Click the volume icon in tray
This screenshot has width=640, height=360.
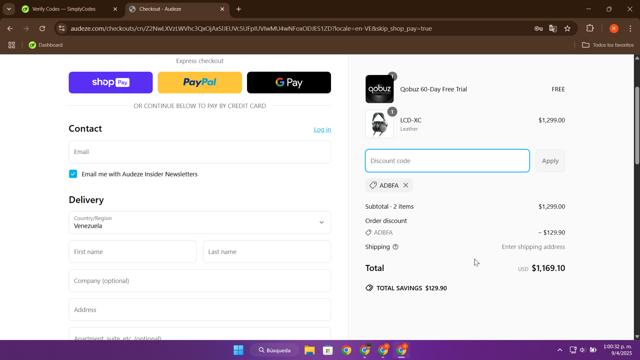[583, 350]
